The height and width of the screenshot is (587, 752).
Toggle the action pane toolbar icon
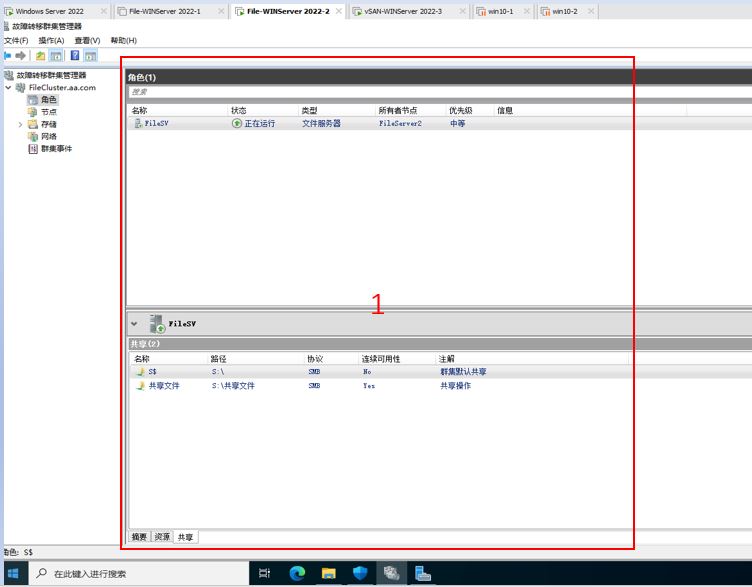(x=91, y=56)
